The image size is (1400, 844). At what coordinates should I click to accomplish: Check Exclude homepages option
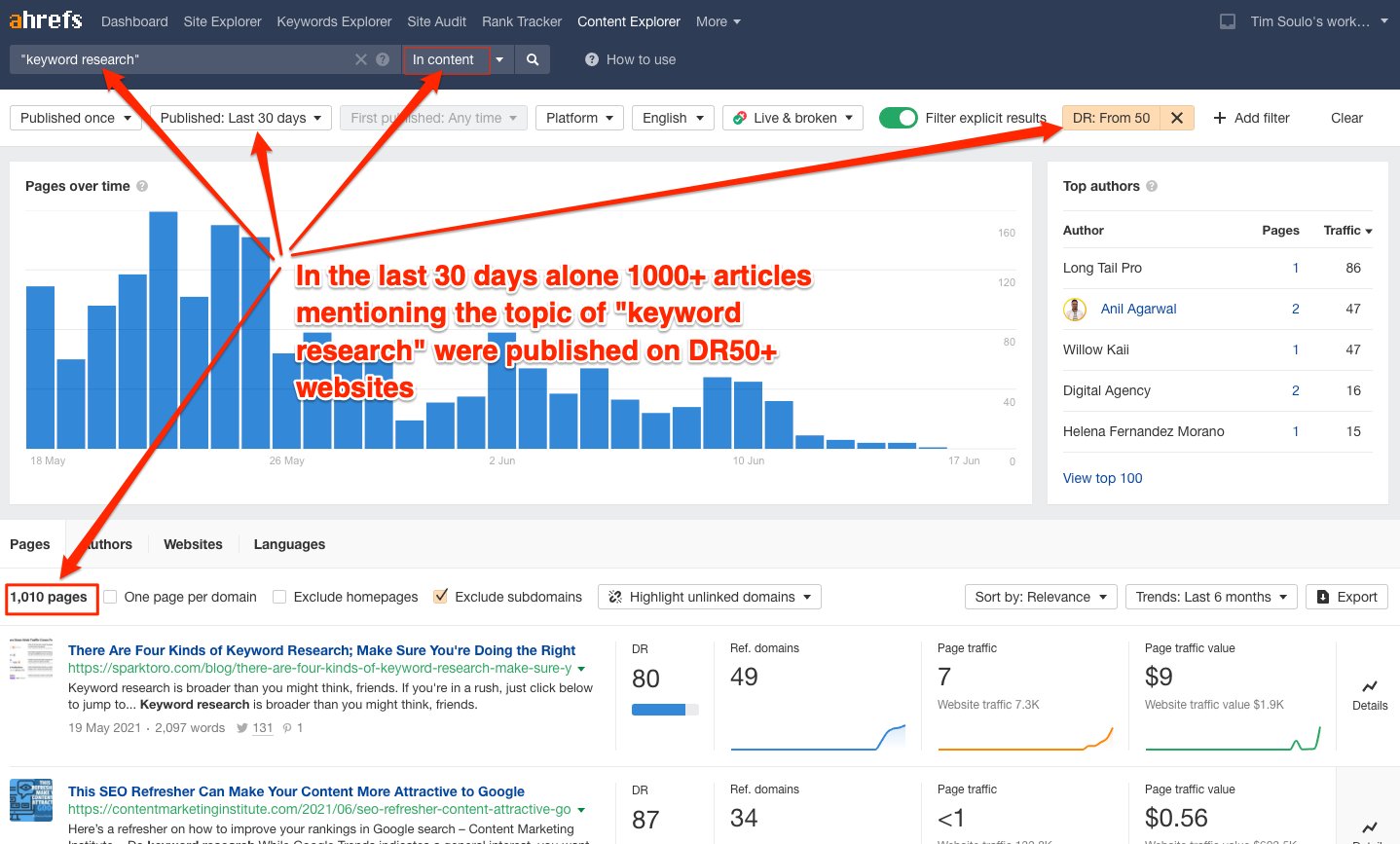[279, 597]
